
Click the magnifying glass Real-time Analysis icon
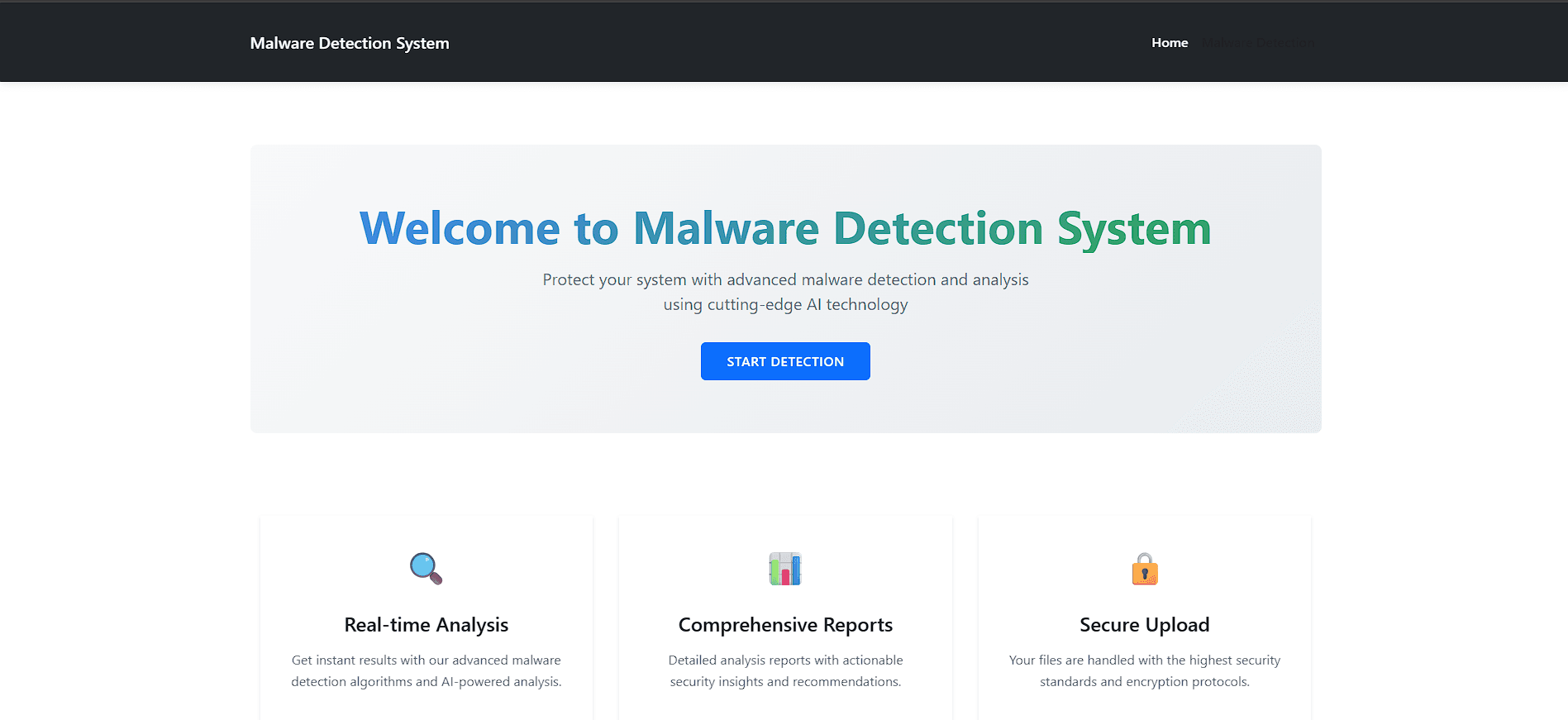coord(426,569)
